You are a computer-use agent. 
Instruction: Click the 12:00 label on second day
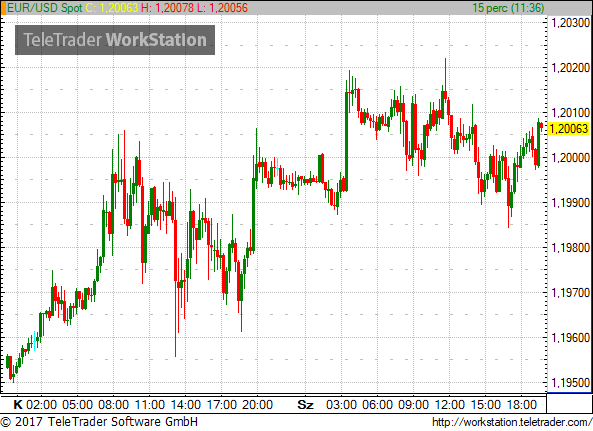click(449, 405)
